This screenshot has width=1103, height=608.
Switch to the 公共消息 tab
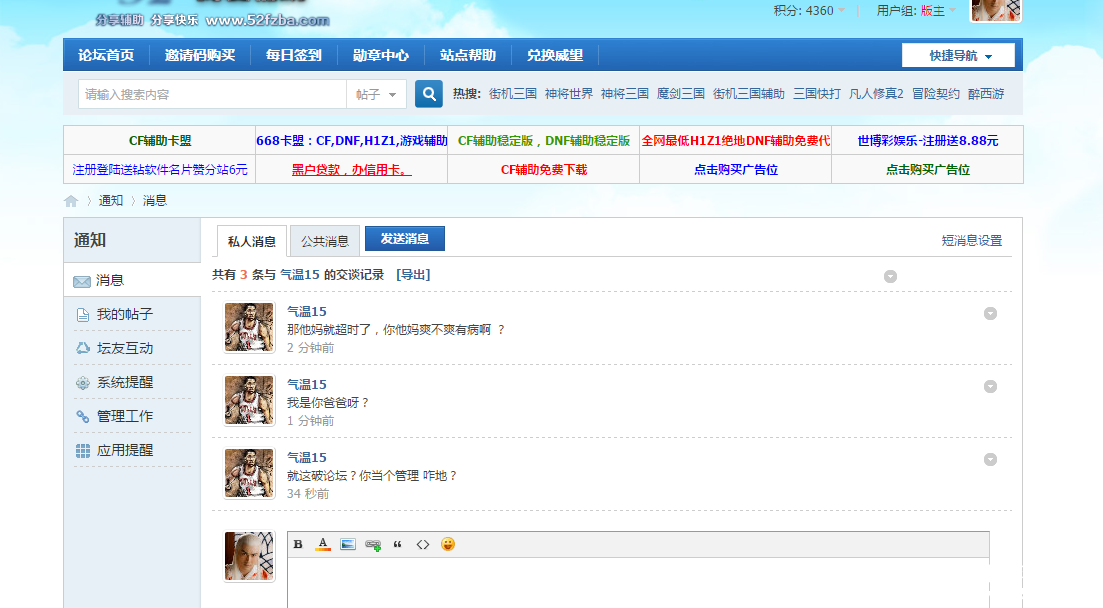(325, 241)
